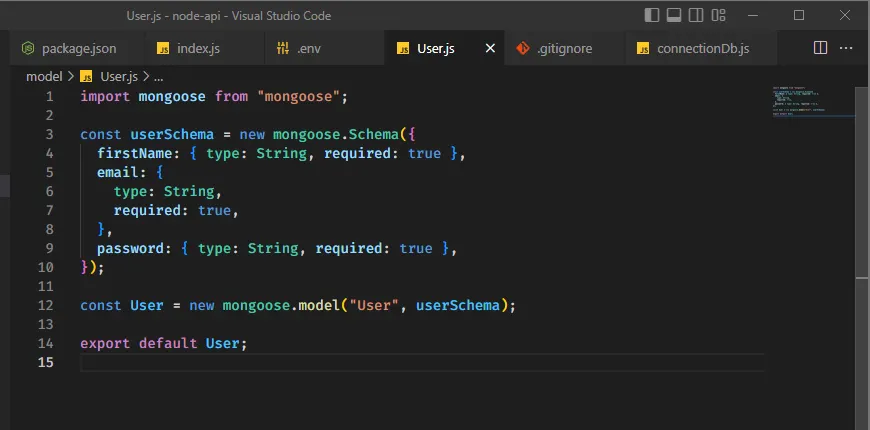Viewport: 870px width, 430px height.
Task: Toggle the primary side bar layout icon
Action: (652, 15)
